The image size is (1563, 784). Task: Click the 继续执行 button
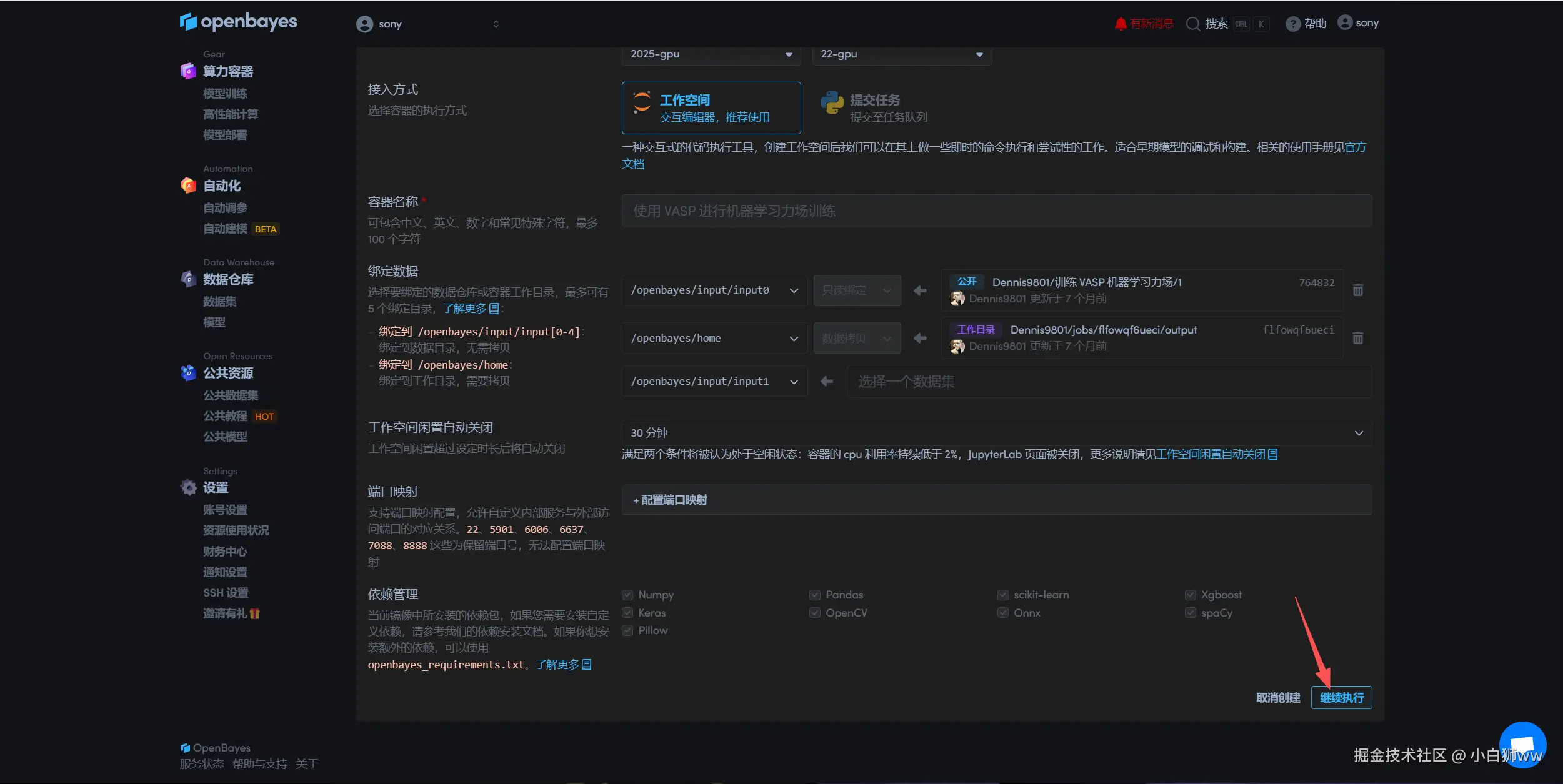click(x=1341, y=698)
